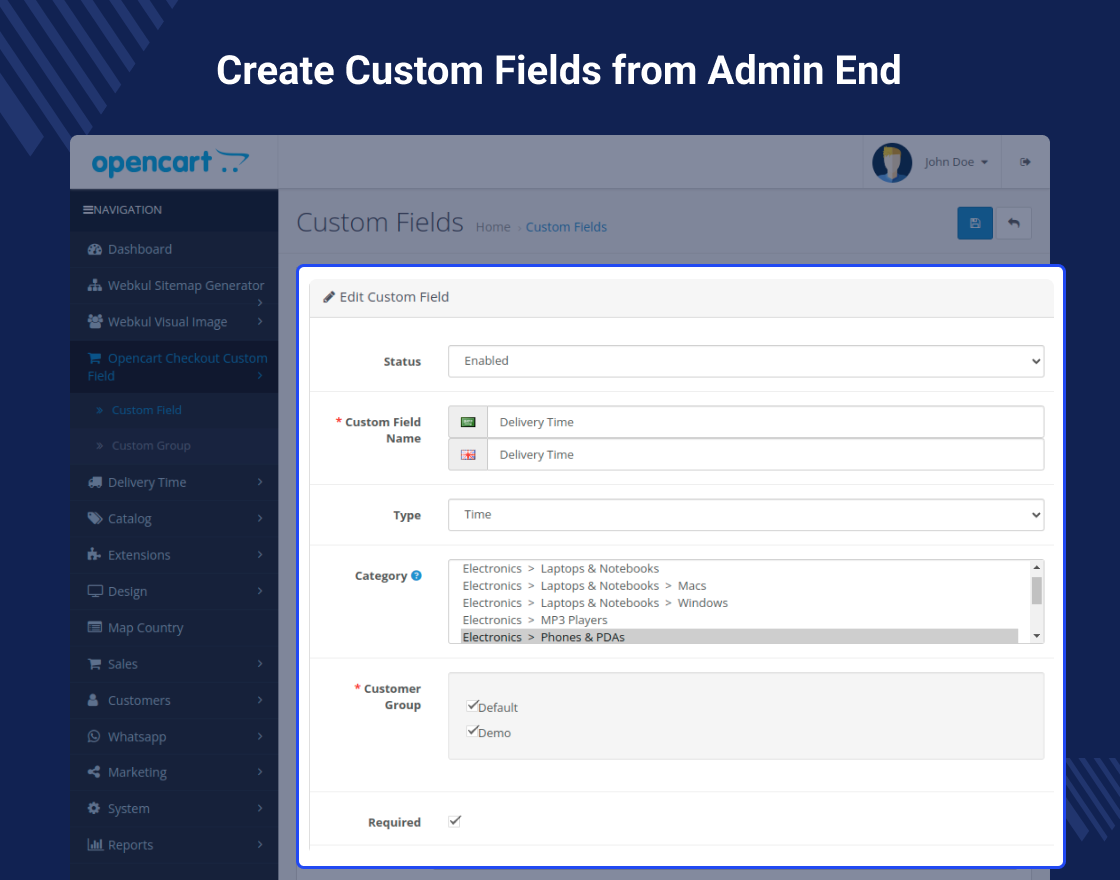Click the Save icon button

coord(975,222)
